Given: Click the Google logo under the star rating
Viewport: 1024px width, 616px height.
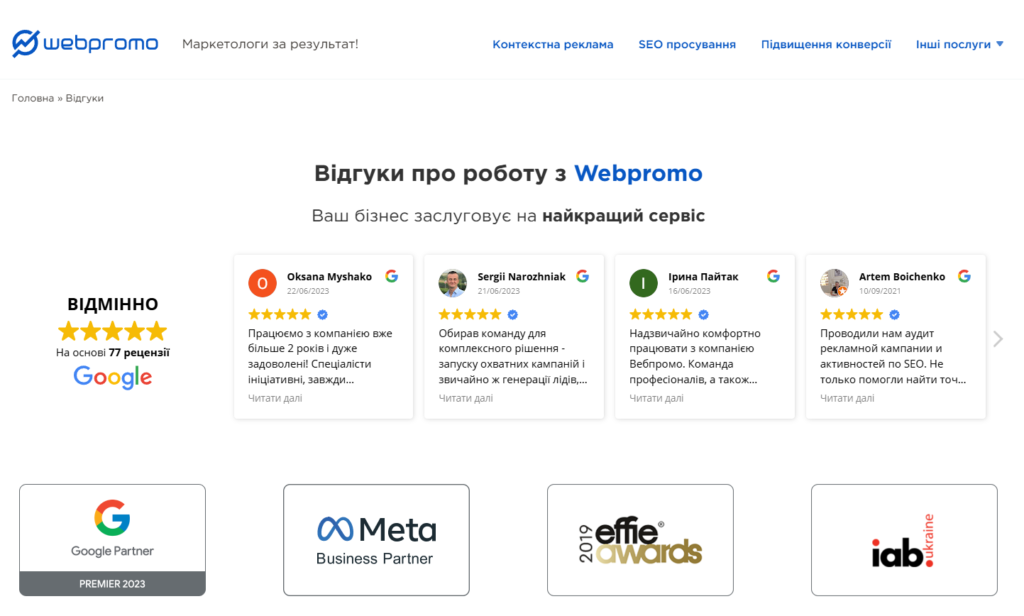Looking at the screenshot, I should click(x=112, y=377).
